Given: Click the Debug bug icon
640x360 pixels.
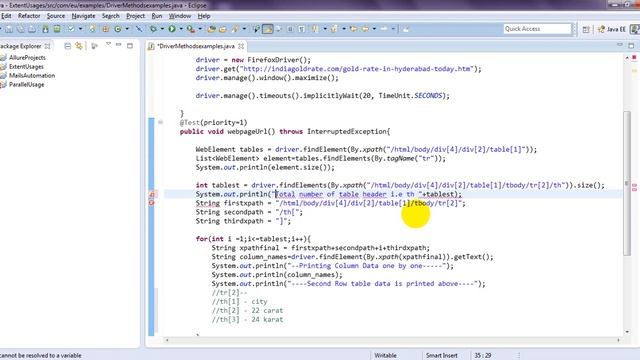Looking at the screenshot, I should click(x=153, y=29).
